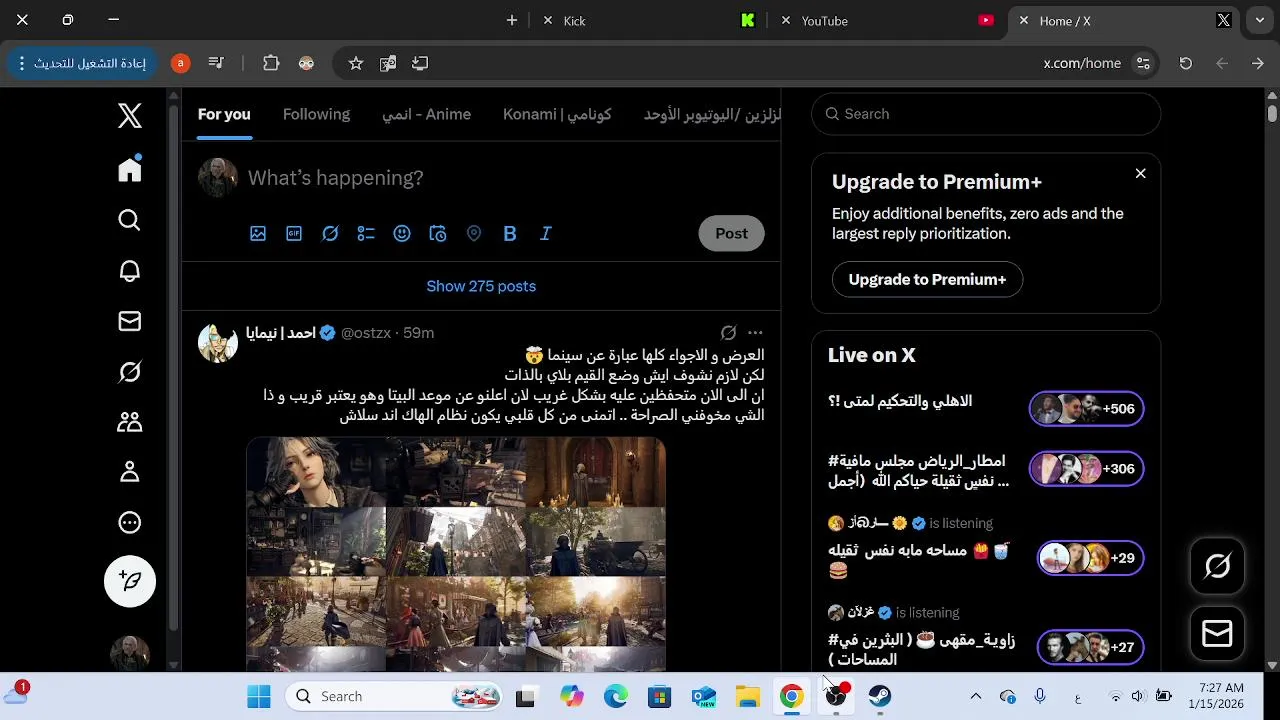Open the post image collage
Viewport: 1280px width, 720px height.
point(456,554)
